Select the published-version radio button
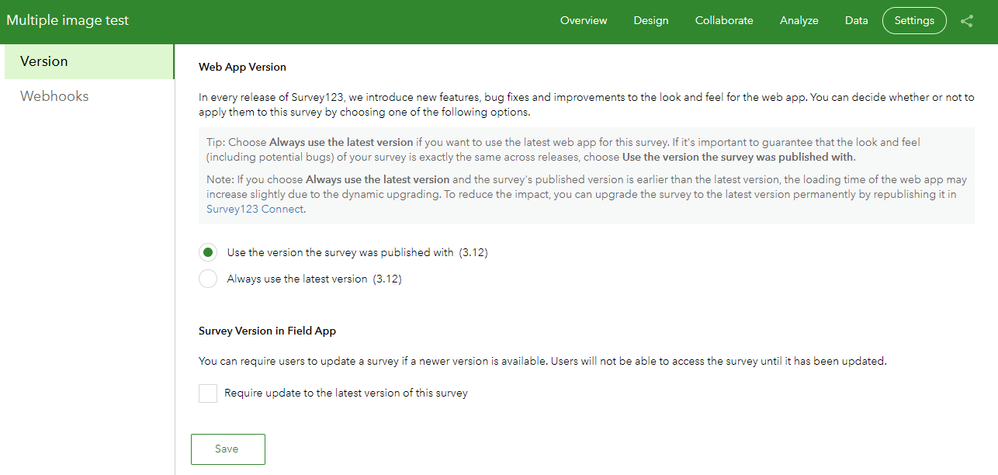This screenshot has height=475, width=998. [209, 252]
